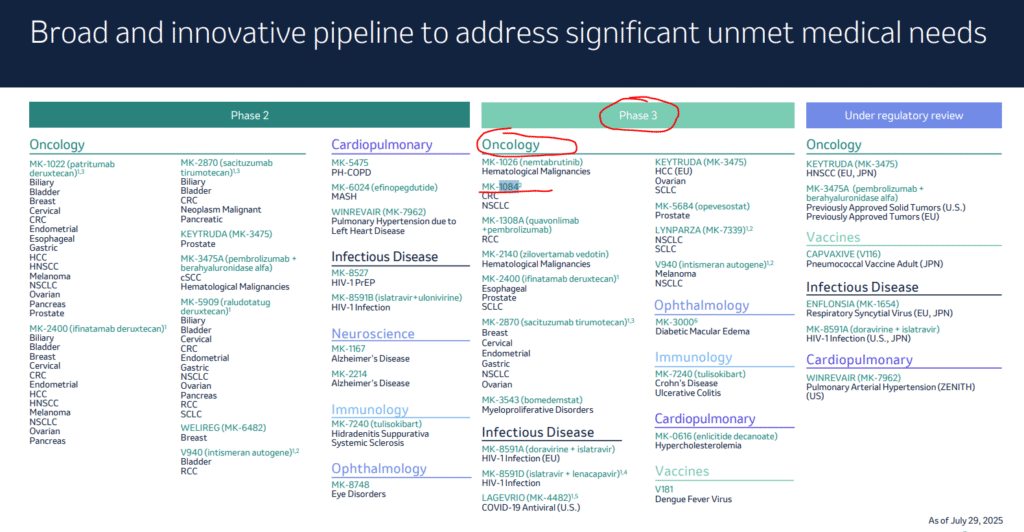Select 'Dengue Fever Virus' indication
This screenshot has width=1024, height=532.
[693, 499]
